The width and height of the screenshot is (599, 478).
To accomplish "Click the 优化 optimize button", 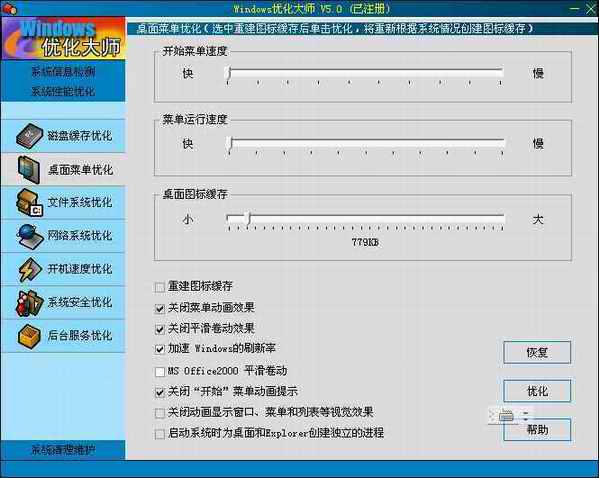I will [537, 391].
